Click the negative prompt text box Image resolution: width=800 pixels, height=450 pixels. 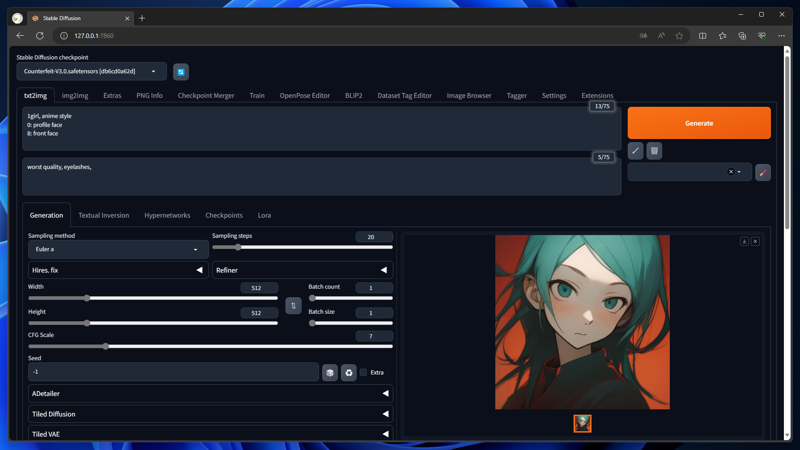pyautogui.click(x=321, y=177)
